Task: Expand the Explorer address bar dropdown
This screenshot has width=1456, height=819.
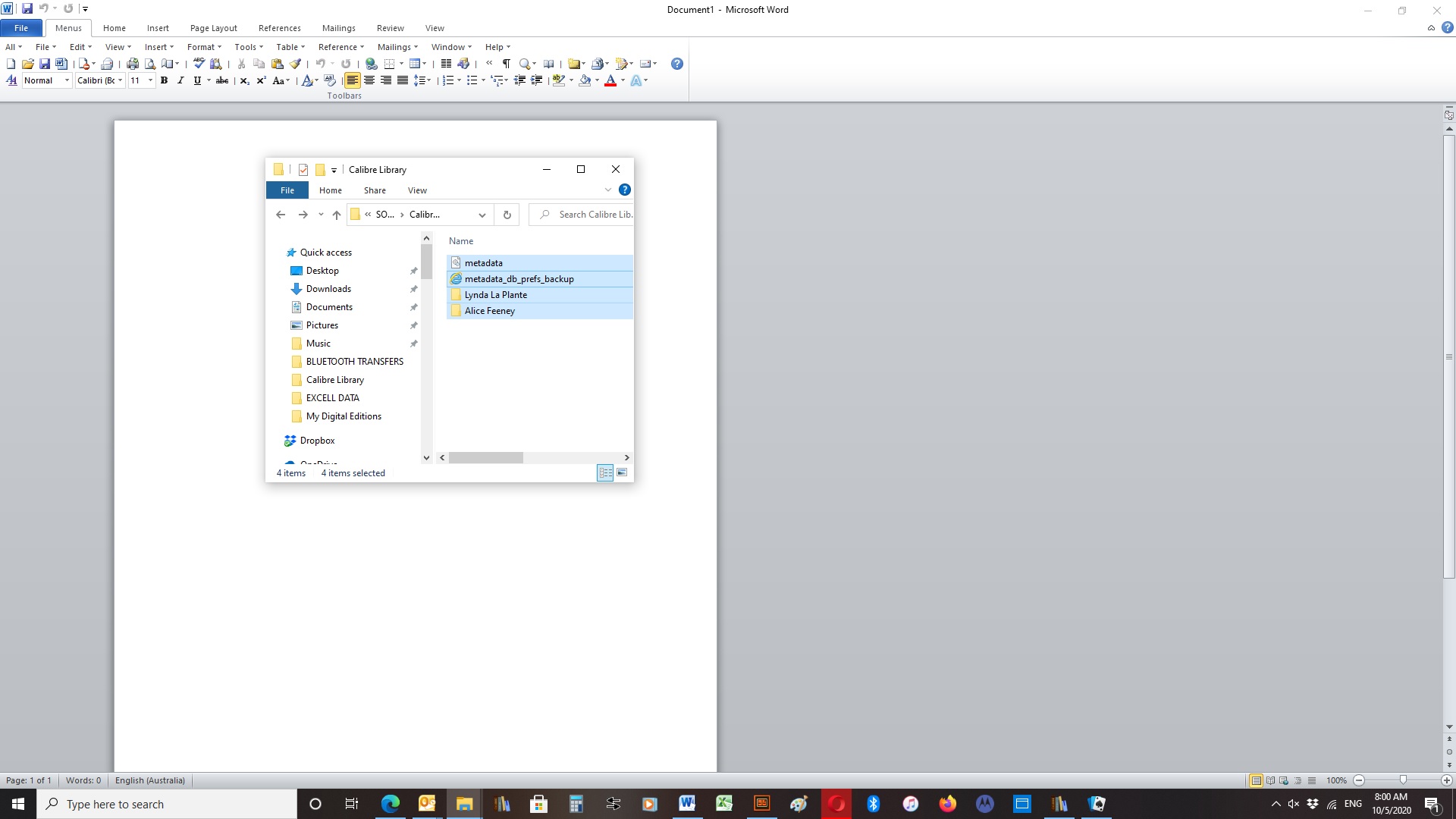Action: pos(482,215)
